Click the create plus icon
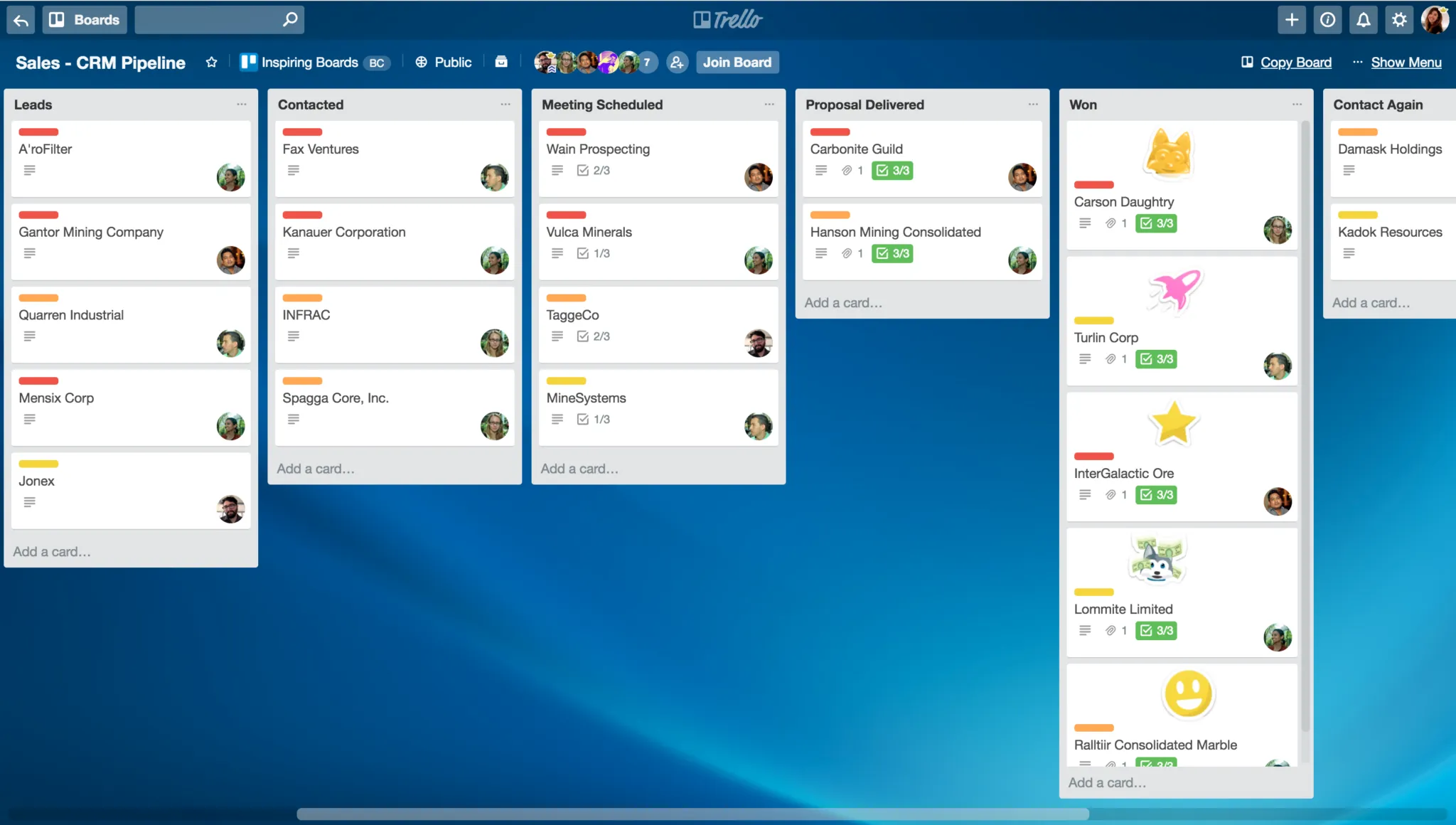1456x825 pixels. 1292,20
